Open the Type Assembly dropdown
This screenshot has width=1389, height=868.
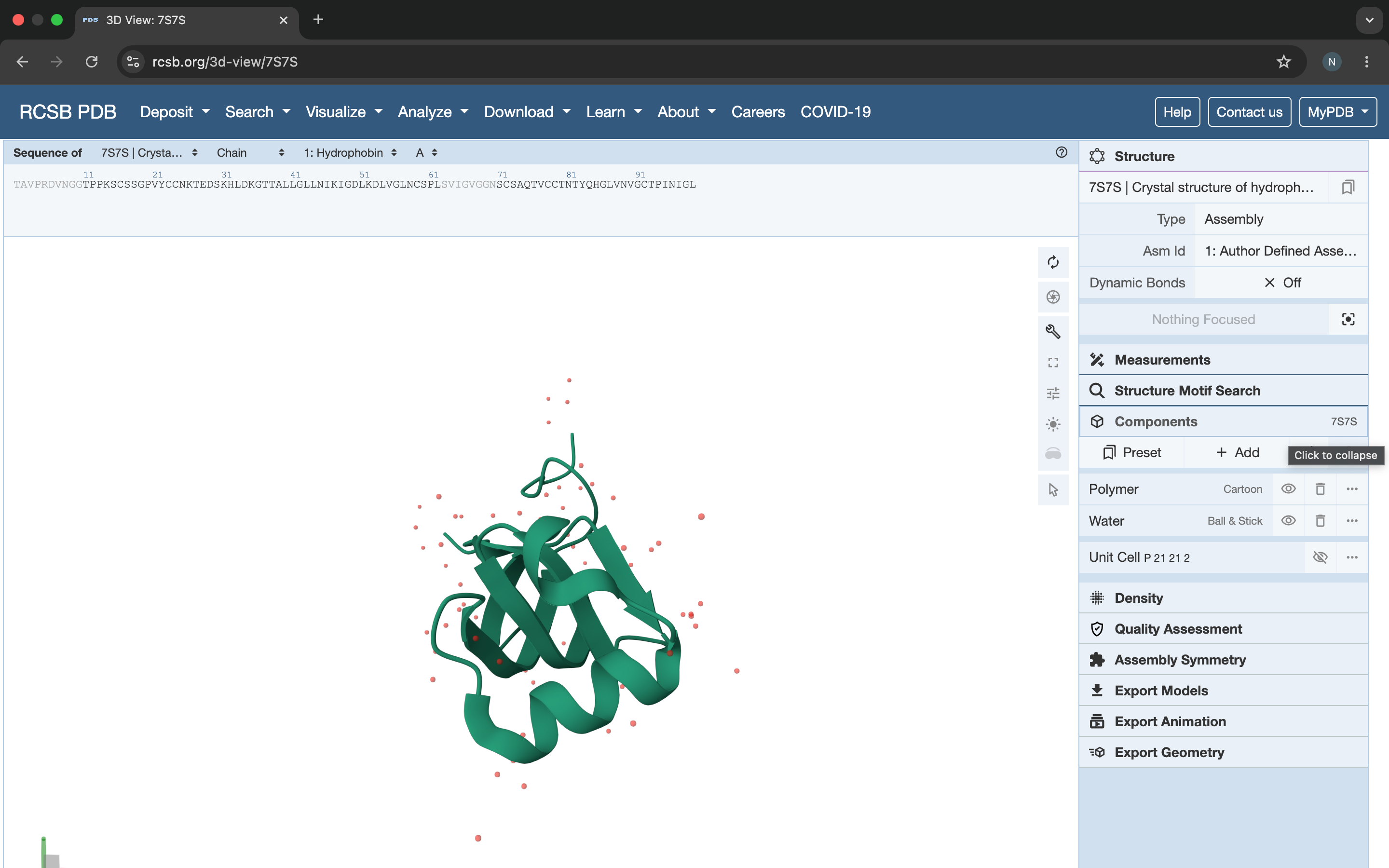coord(1281,219)
